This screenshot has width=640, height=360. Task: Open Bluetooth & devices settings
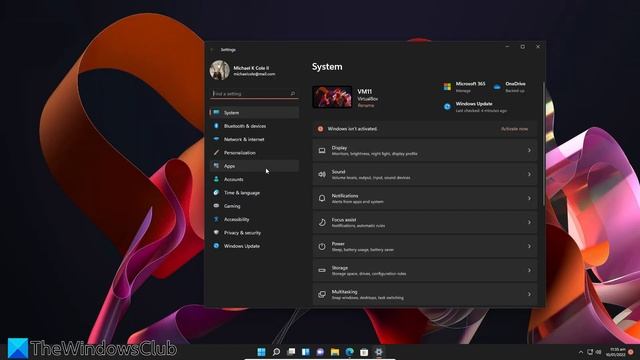pos(254,126)
